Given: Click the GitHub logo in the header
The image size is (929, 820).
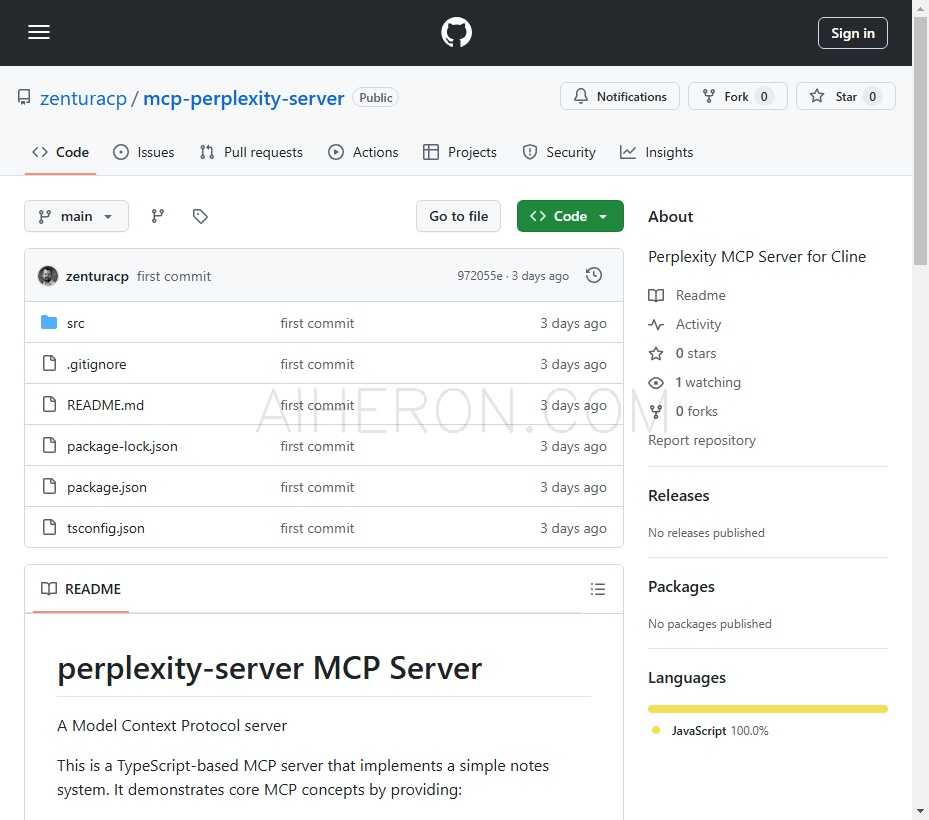Looking at the screenshot, I should [456, 32].
